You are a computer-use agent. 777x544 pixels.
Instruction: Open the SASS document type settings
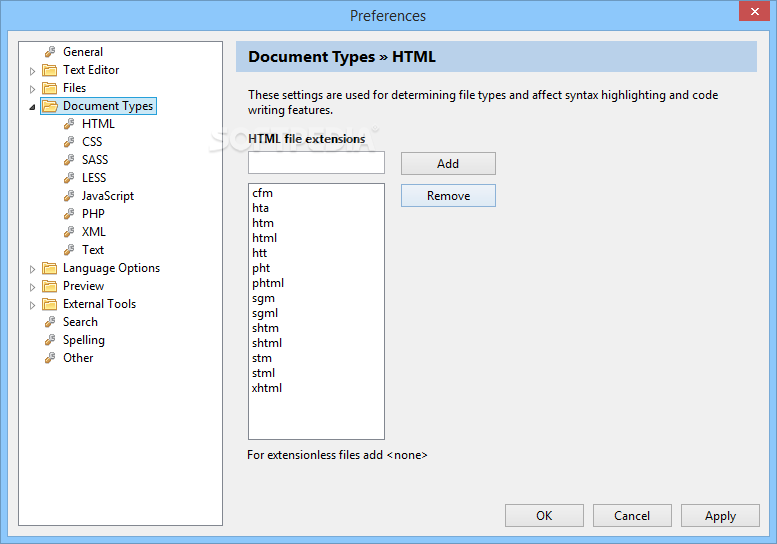click(95, 160)
